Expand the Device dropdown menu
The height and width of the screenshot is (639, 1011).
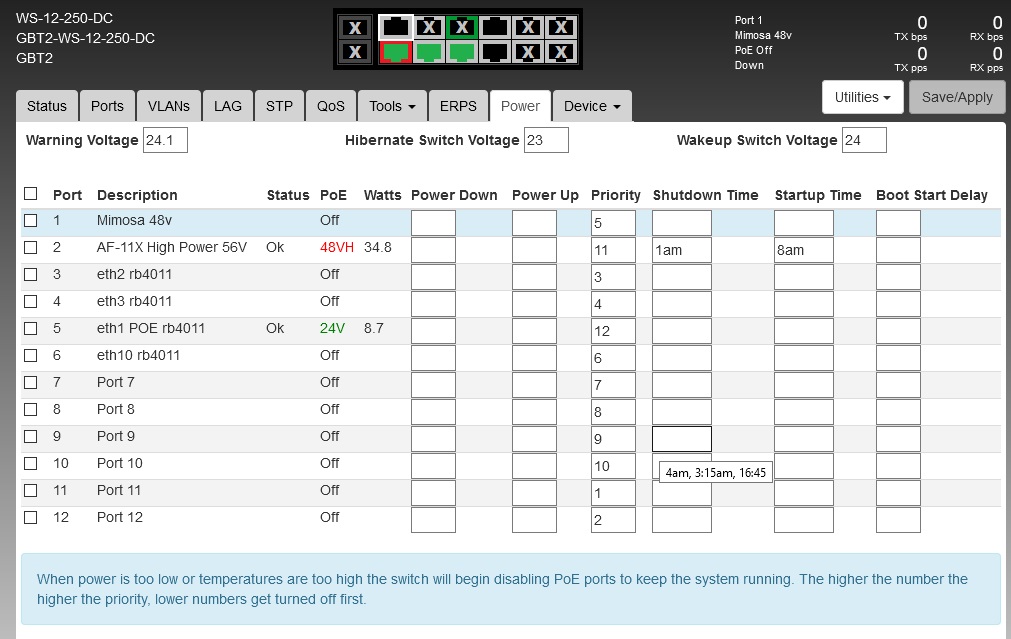click(591, 106)
